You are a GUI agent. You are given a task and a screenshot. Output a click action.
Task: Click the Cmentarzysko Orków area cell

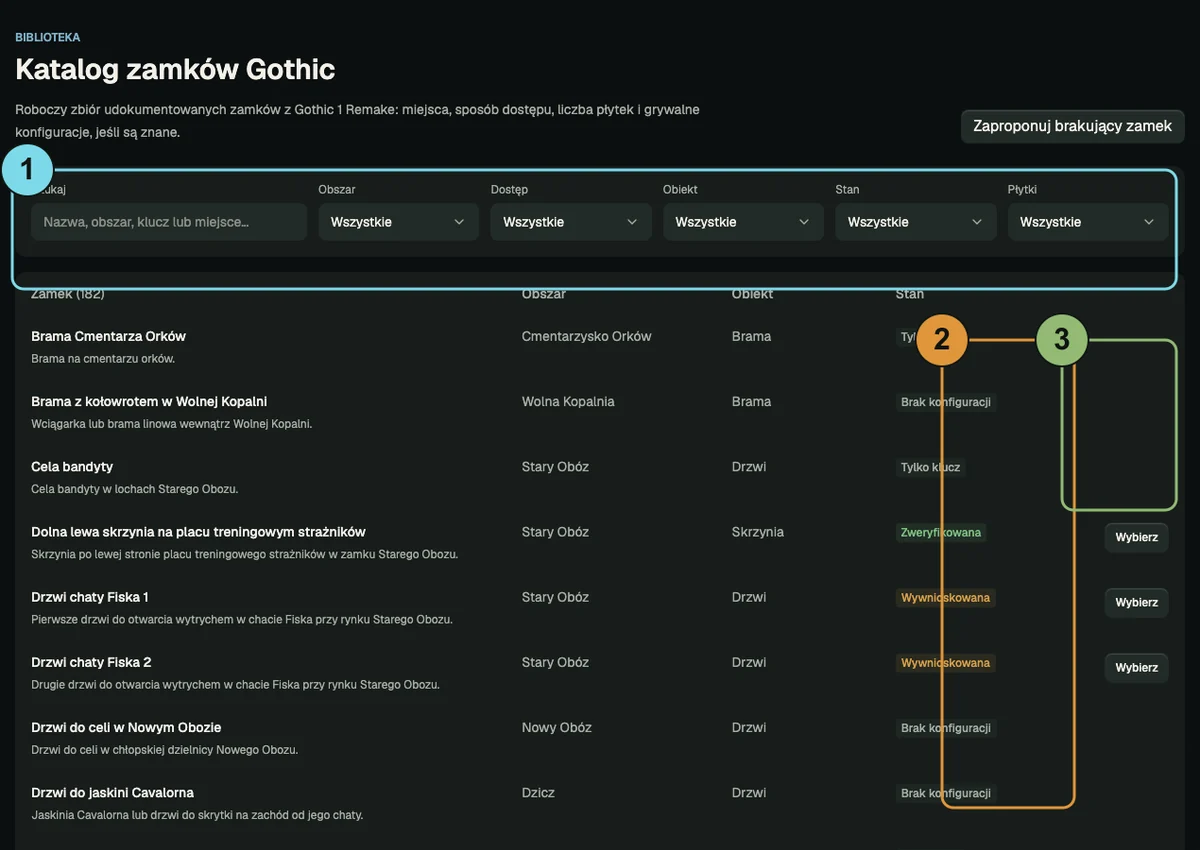pos(586,336)
